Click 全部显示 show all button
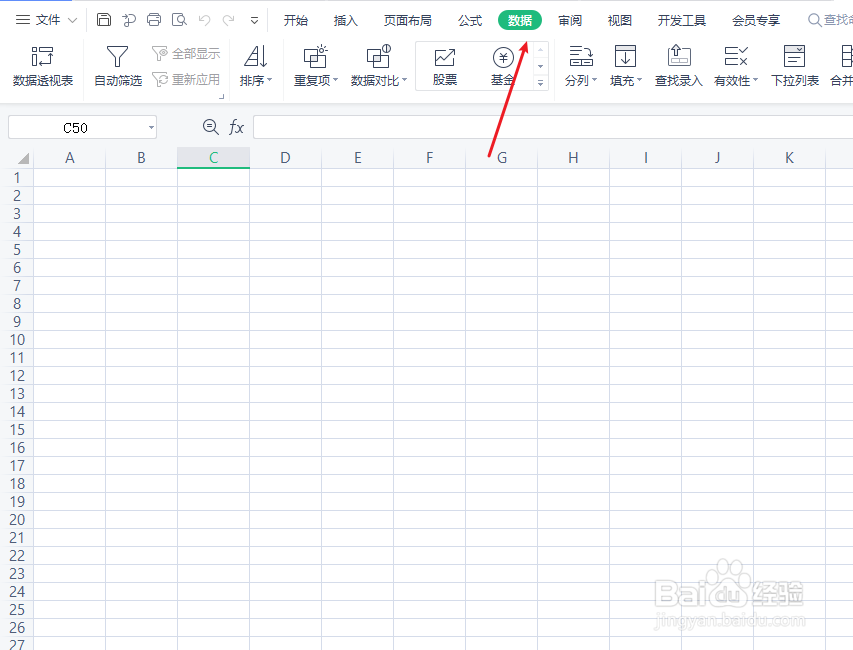 pyautogui.click(x=186, y=53)
